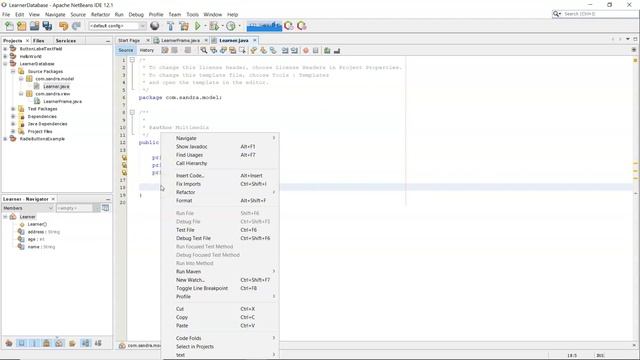Click the rightmost icon in the main toolbar
Image resolution: width=640 pixels, height=360 pixels.
point(302,26)
